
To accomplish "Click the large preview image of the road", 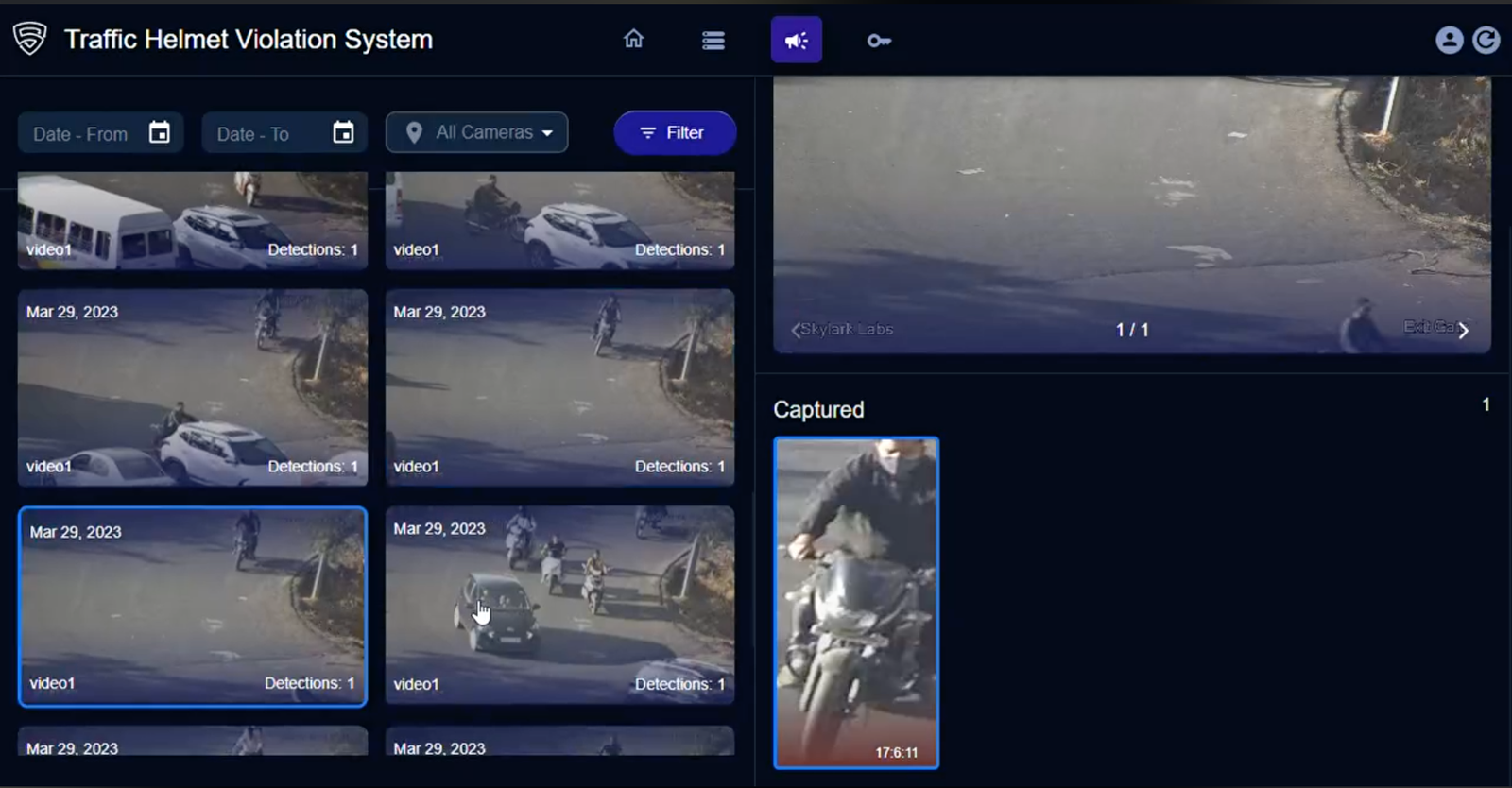I will click(x=1131, y=208).
